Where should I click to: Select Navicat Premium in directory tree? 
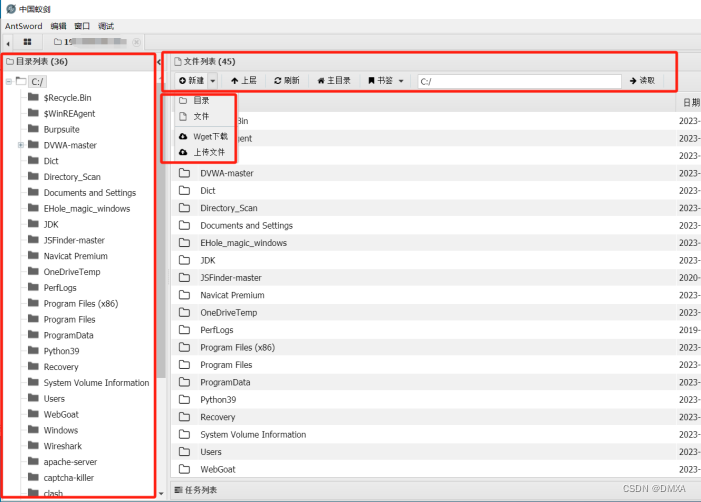(76, 256)
